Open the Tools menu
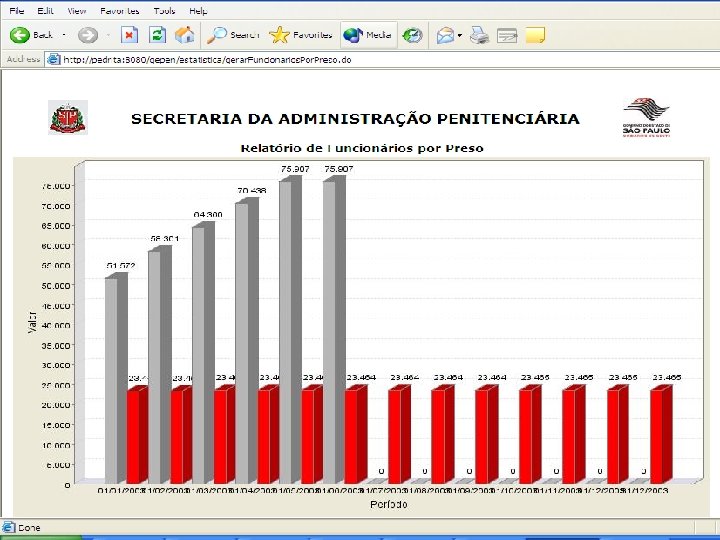Screen dimensions: 720x540 coord(164,11)
